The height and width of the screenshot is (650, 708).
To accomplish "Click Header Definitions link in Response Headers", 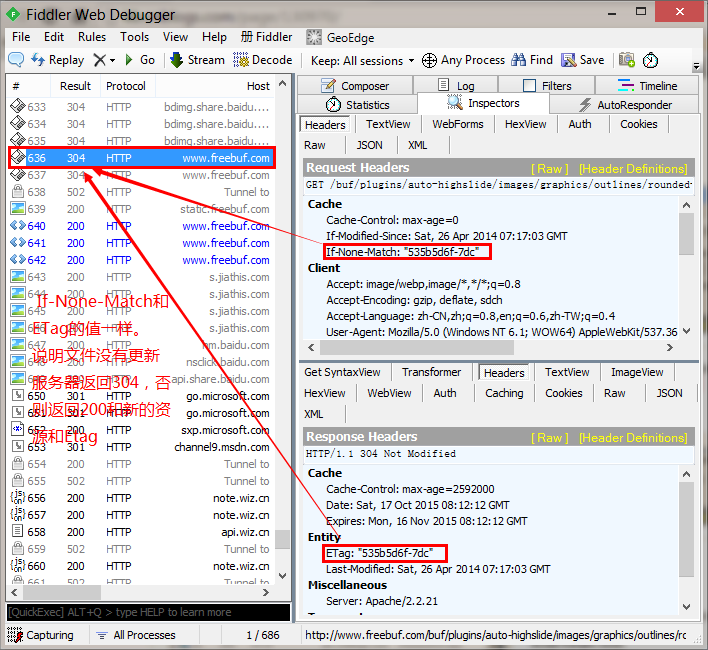I will click(x=633, y=438).
